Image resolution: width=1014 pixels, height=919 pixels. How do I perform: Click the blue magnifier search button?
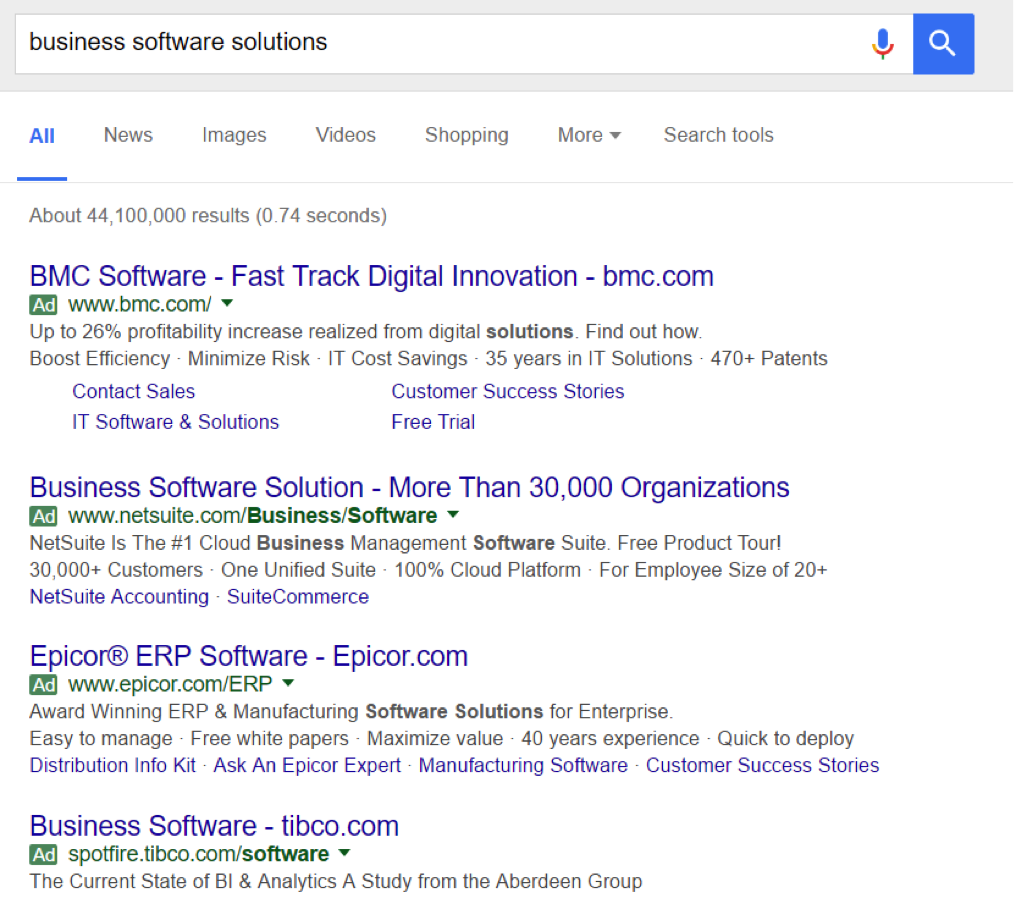coord(944,44)
